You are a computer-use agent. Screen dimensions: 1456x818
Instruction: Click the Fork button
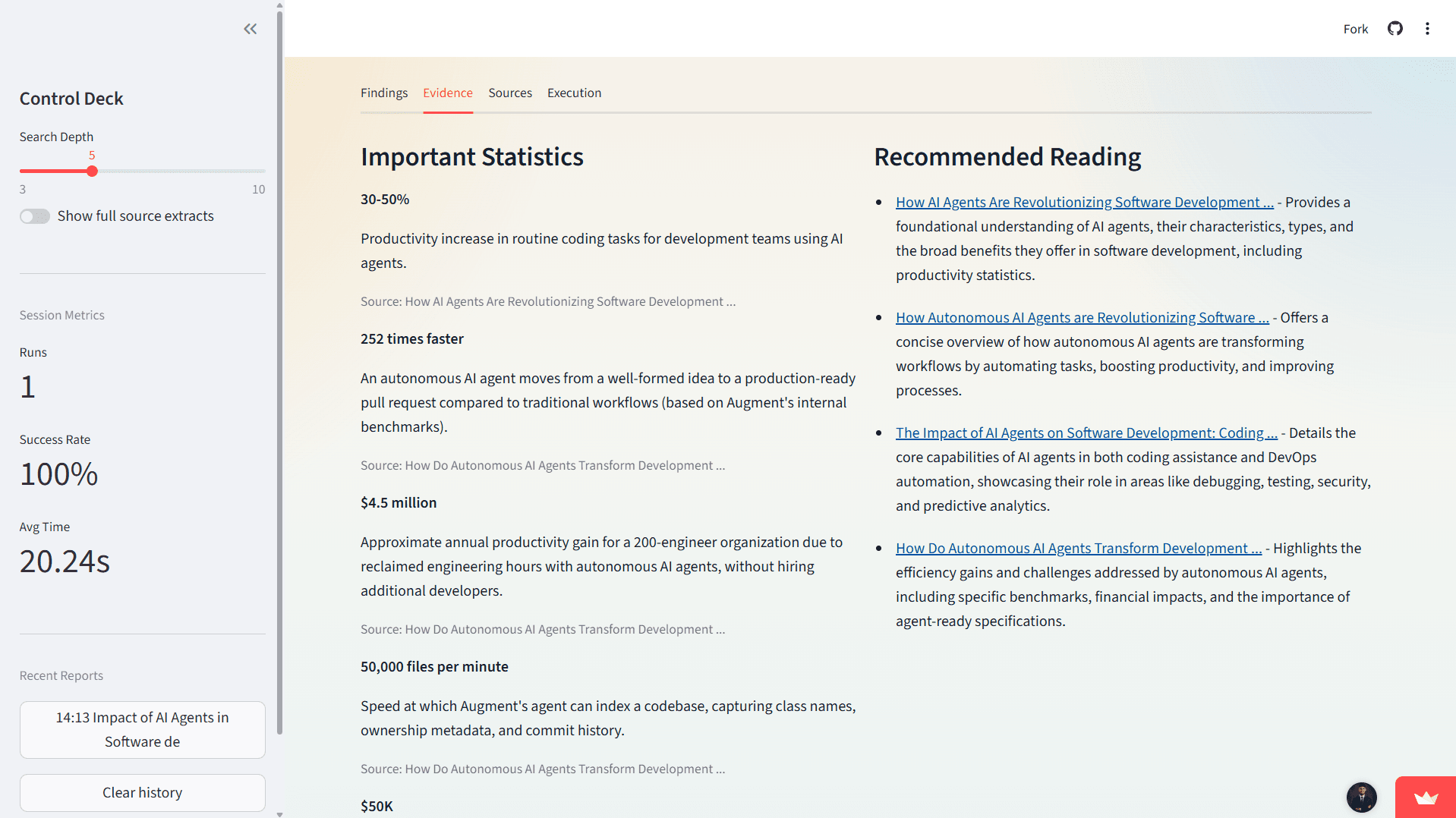tap(1355, 29)
